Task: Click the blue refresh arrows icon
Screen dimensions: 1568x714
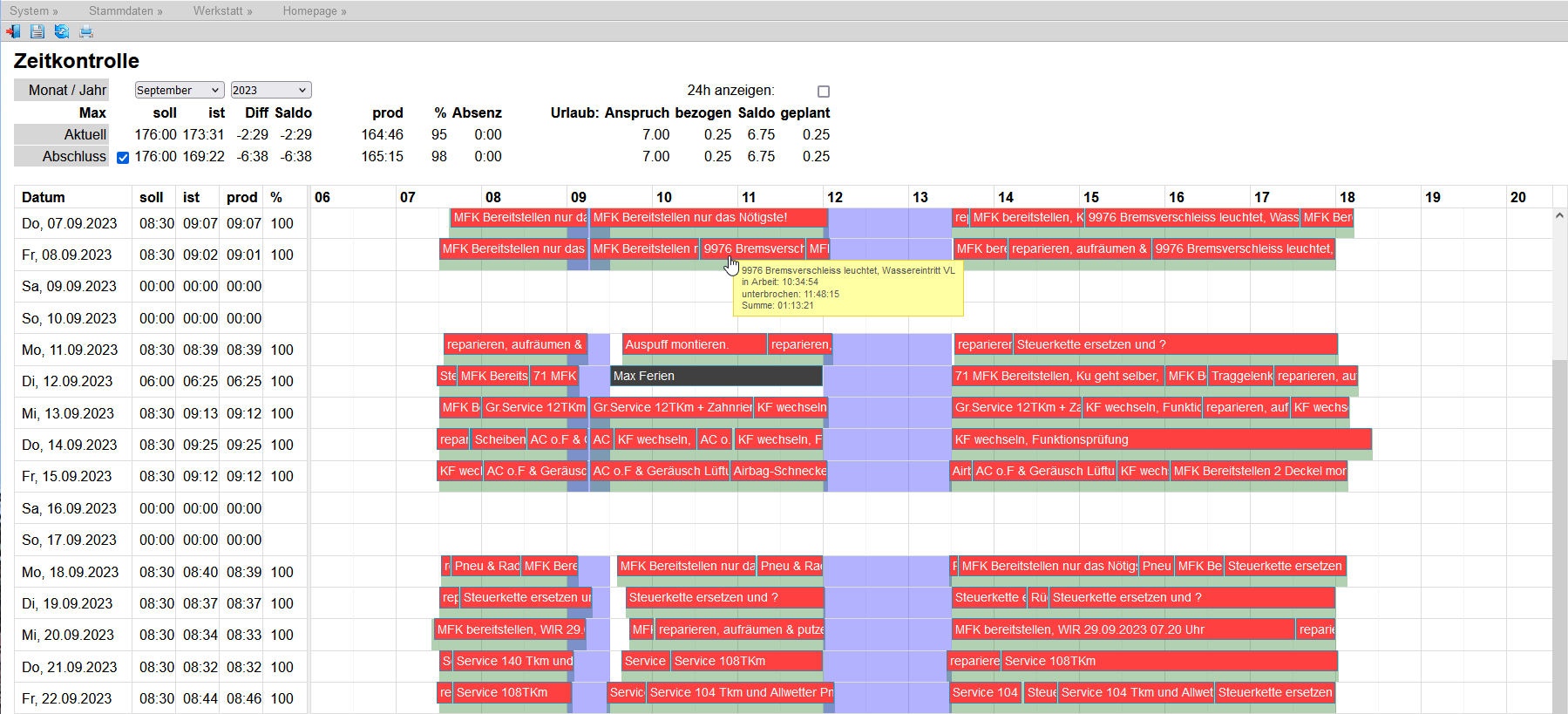Action: (62, 31)
